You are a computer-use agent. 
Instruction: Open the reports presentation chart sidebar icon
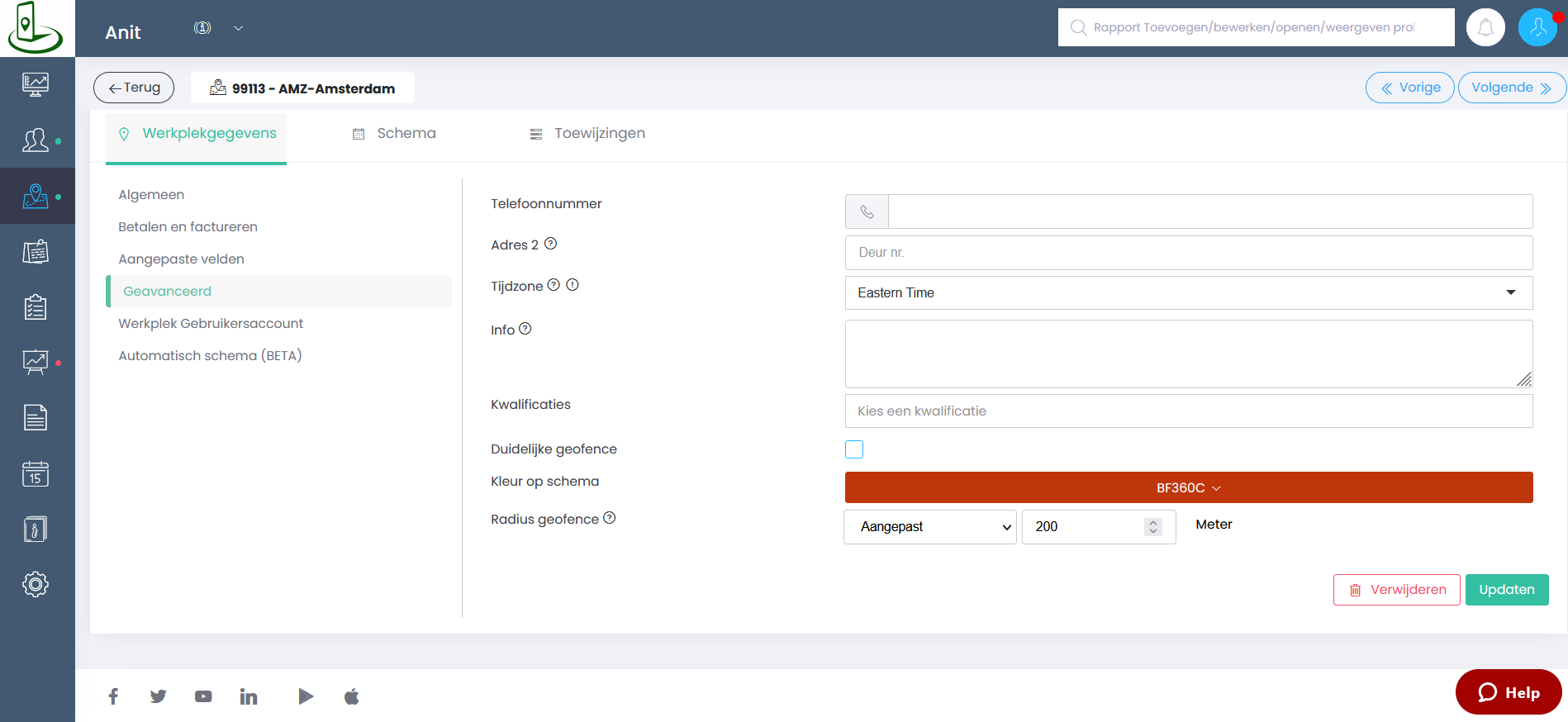(x=36, y=363)
